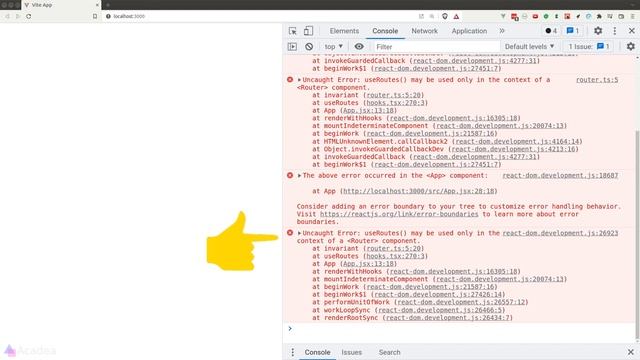This screenshot has width=640, height=360.
Task: Open the Elements tab
Action: point(344,31)
